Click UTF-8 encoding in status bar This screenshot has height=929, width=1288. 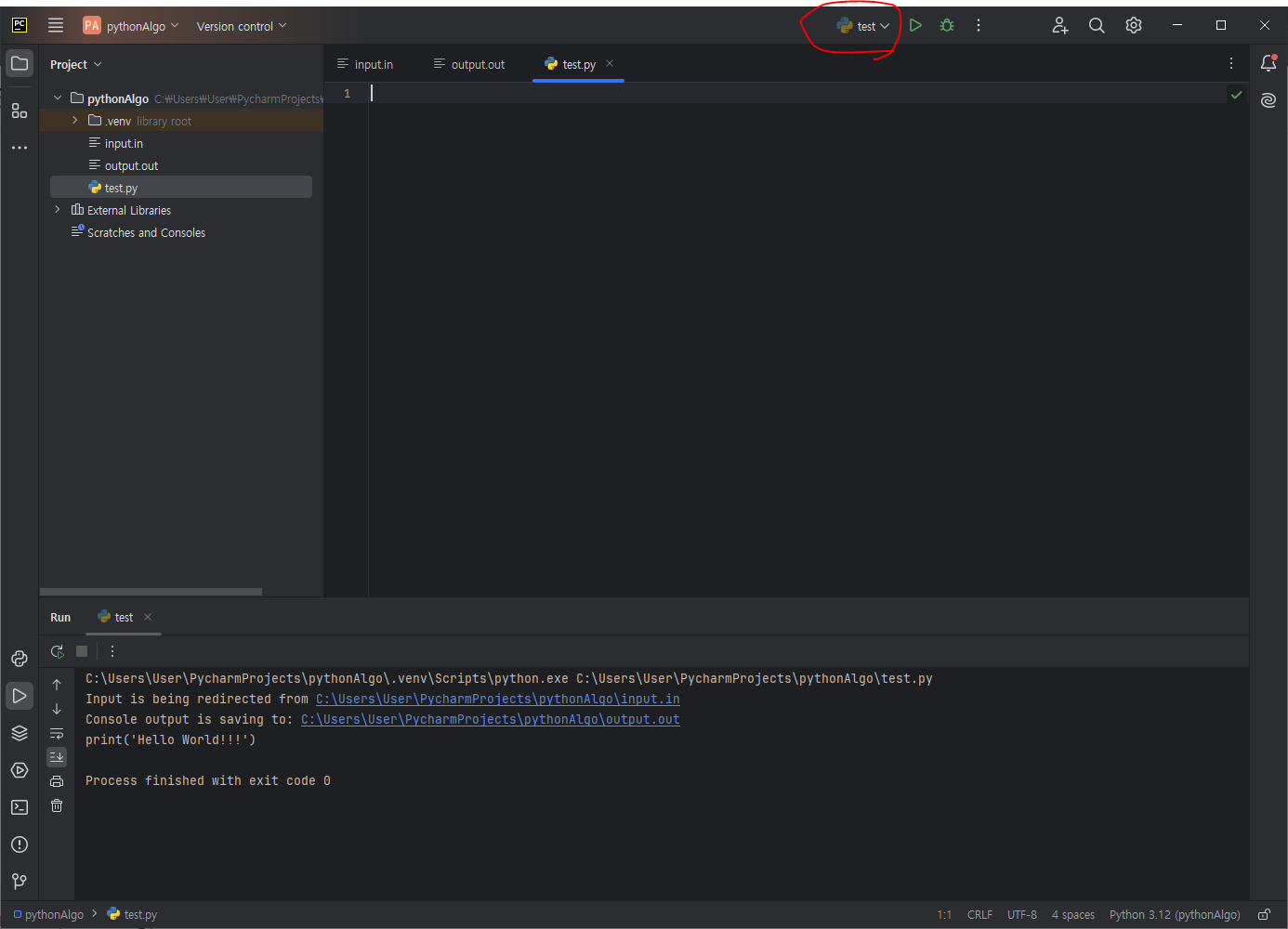pos(1022,914)
